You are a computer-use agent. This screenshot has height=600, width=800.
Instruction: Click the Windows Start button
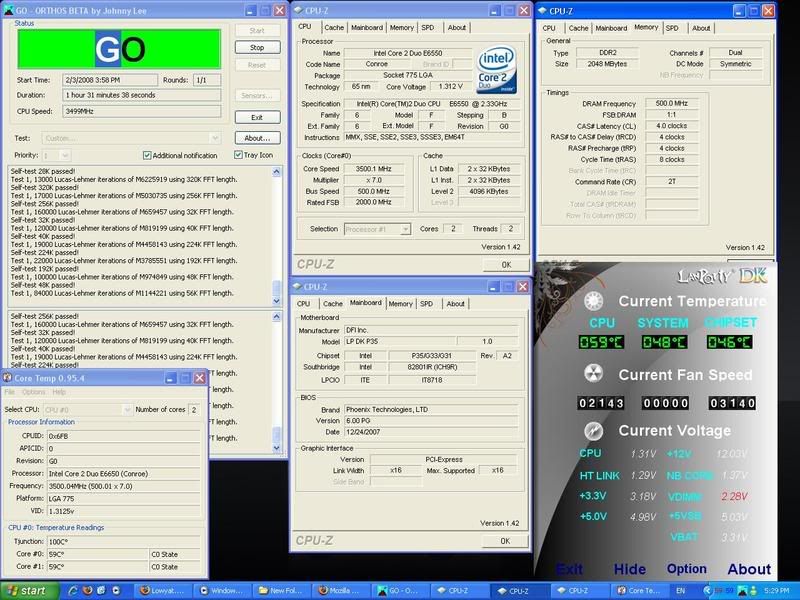tap(25, 591)
